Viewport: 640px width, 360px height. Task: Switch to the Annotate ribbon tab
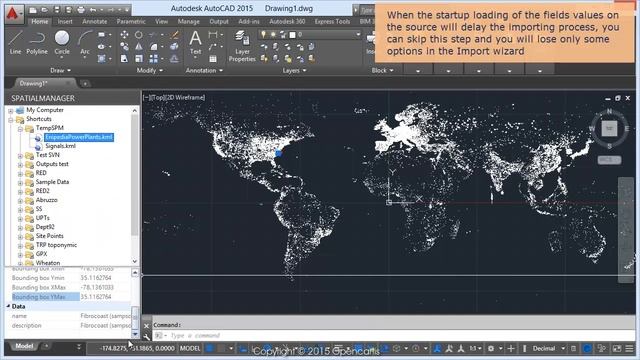95,21
